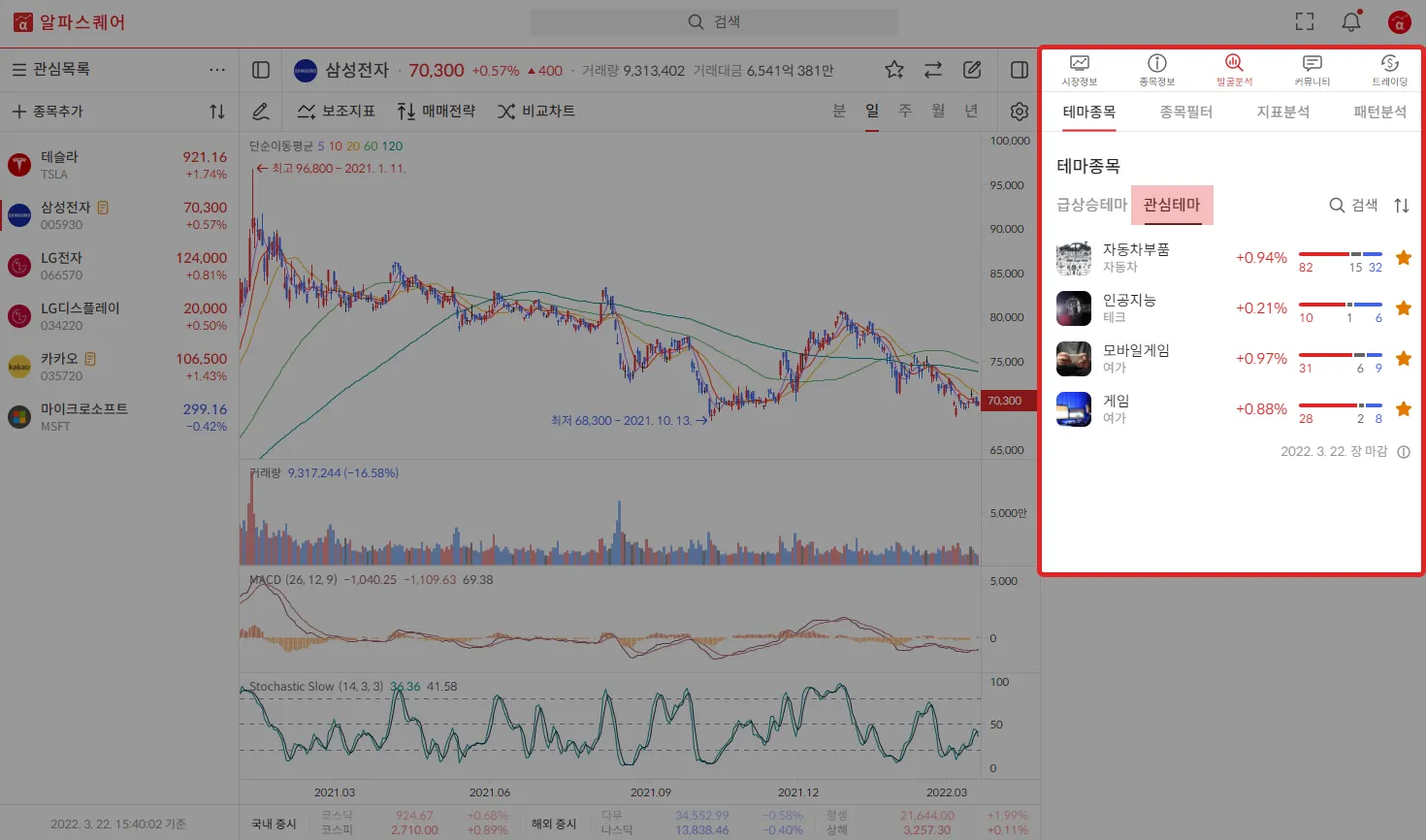The height and width of the screenshot is (840, 1426).
Task: Select 테슬라 TSLA in the watchlist
Action: [x=119, y=165]
